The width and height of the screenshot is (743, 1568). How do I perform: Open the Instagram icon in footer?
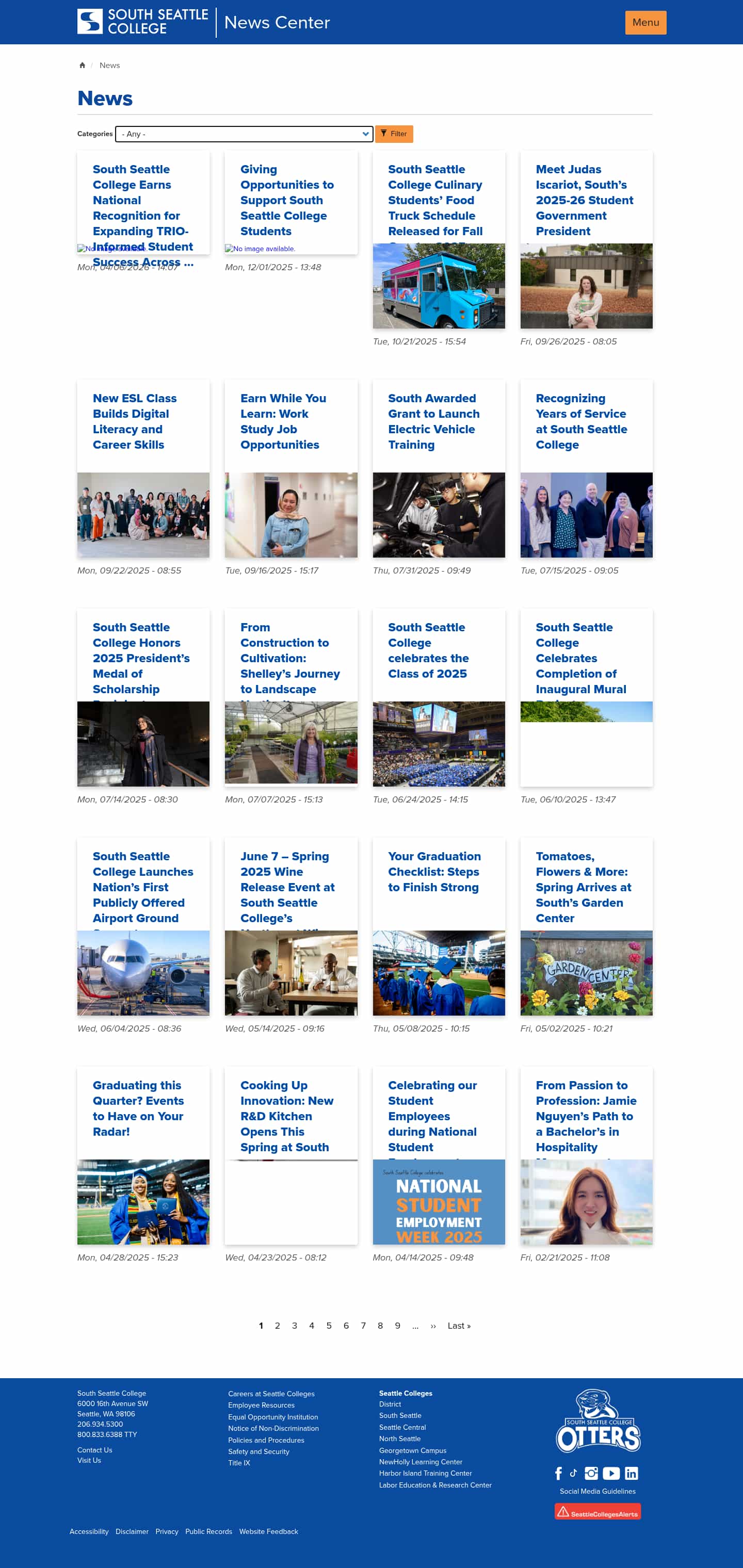(591, 1473)
